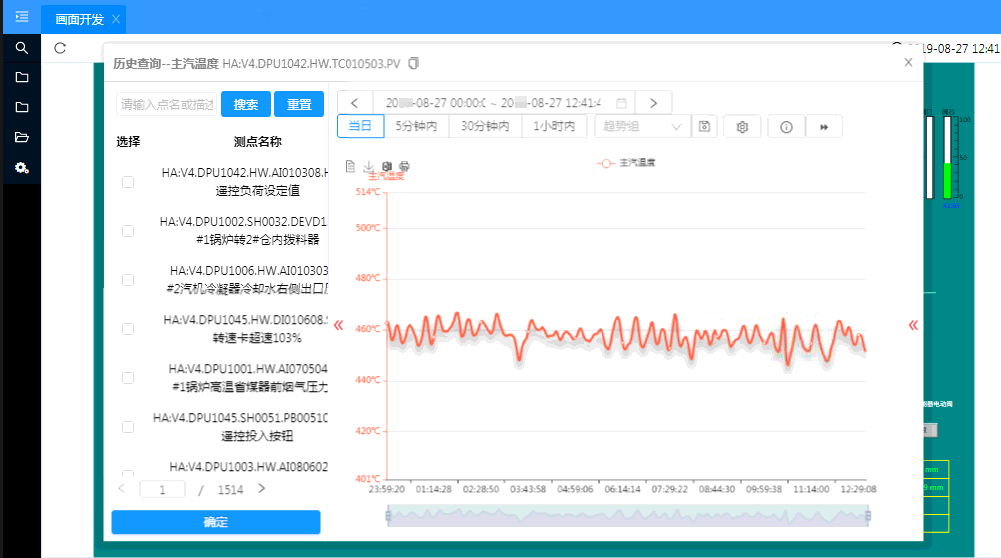Viewport: 1001px width, 558px height.
Task: Close the 画面开发 tab
Action: point(116,19)
